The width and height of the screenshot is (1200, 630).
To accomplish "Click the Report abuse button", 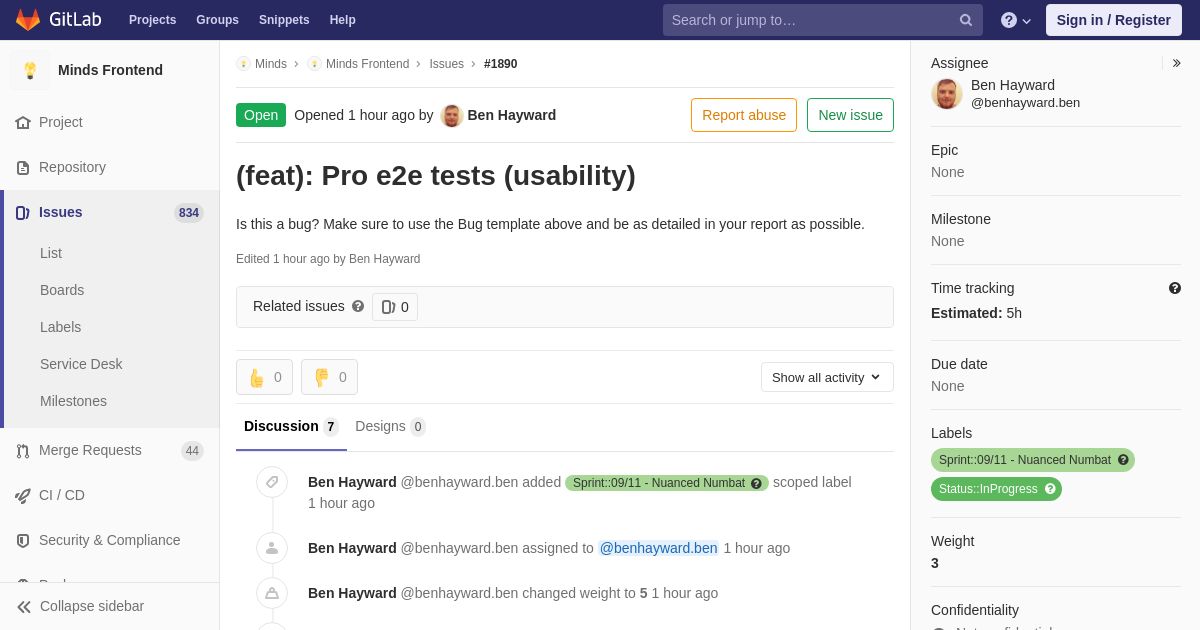I will tap(744, 115).
